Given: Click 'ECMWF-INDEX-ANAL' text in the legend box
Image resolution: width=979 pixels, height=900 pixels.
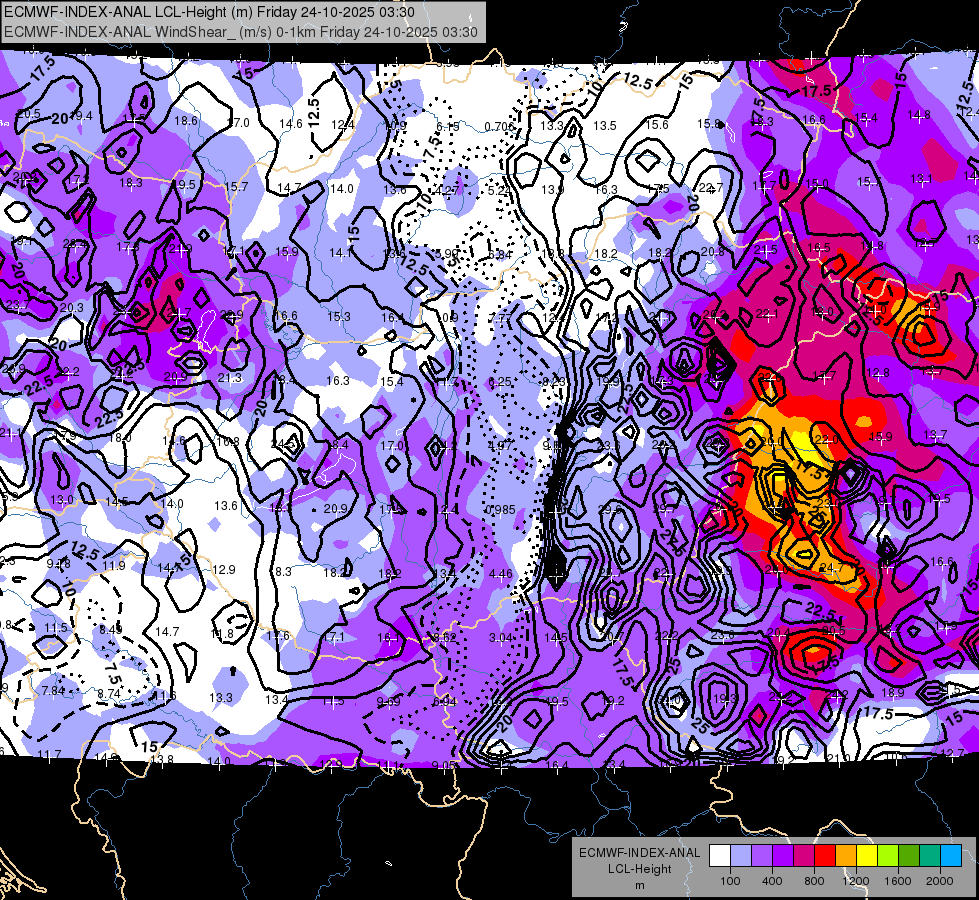Looking at the screenshot, I should tap(639, 853).
